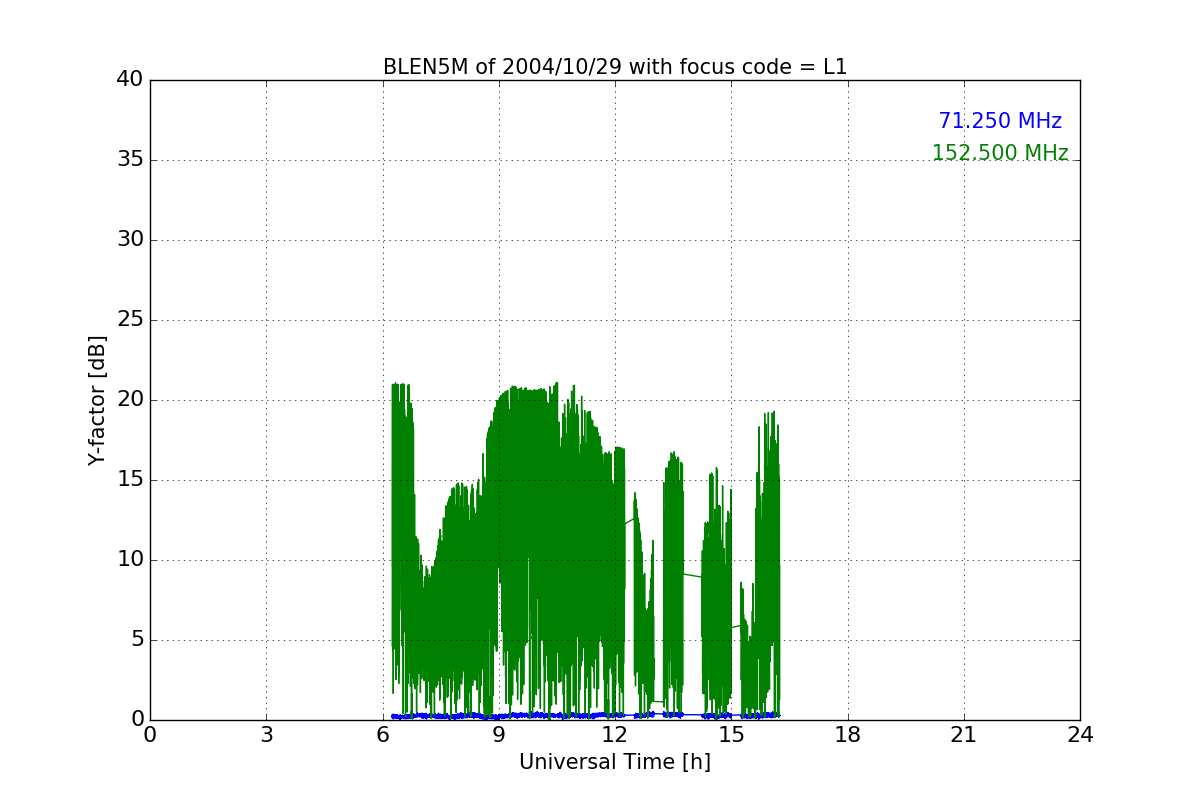Select the 71.250 MHz legend label
This screenshot has width=1200, height=800.
click(1000, 121)
